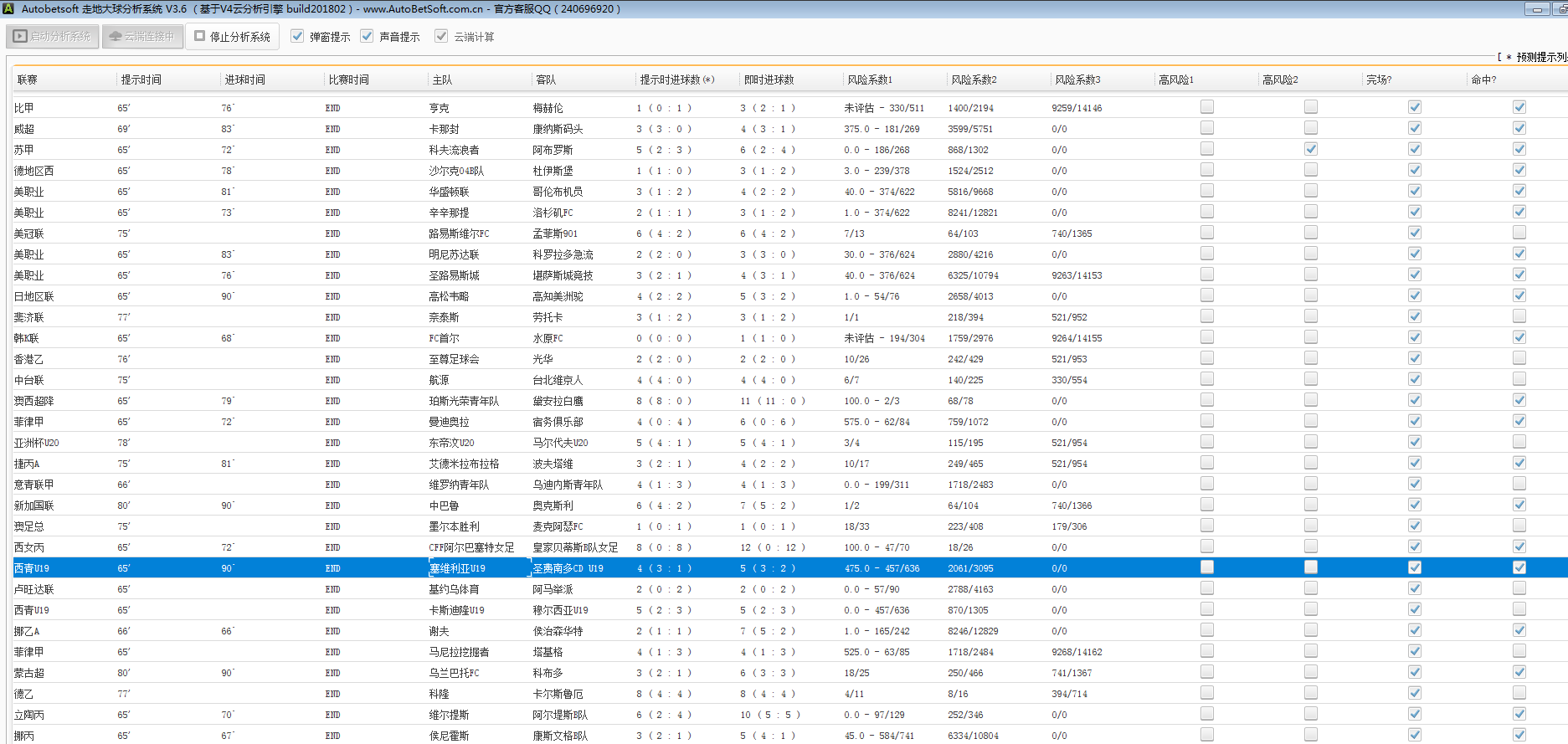The image size is (1568, 744).
Task: Sort by the 风险系数1 column header
Action: pyautogui.click(x=870, y=80)
